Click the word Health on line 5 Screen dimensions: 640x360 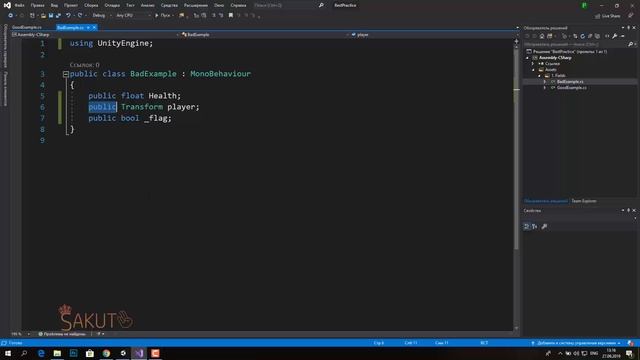(x=162, y=96)
